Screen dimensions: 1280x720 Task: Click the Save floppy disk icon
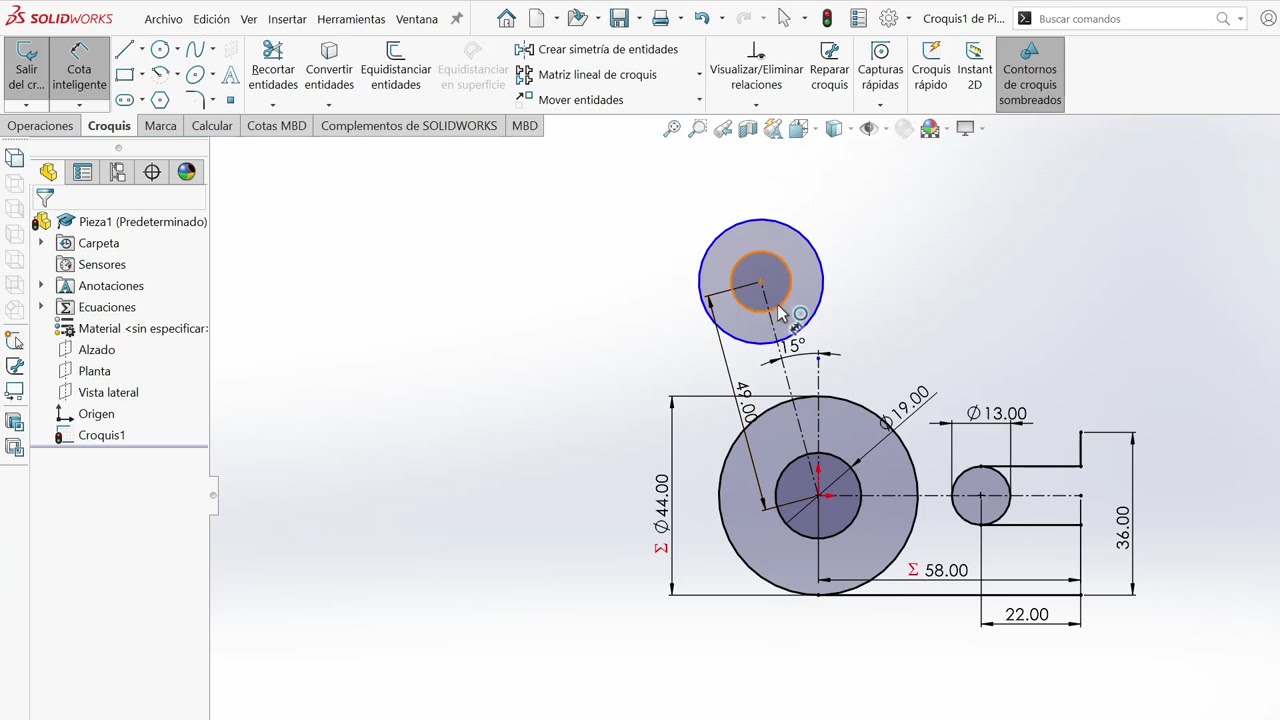pos(619,18)
